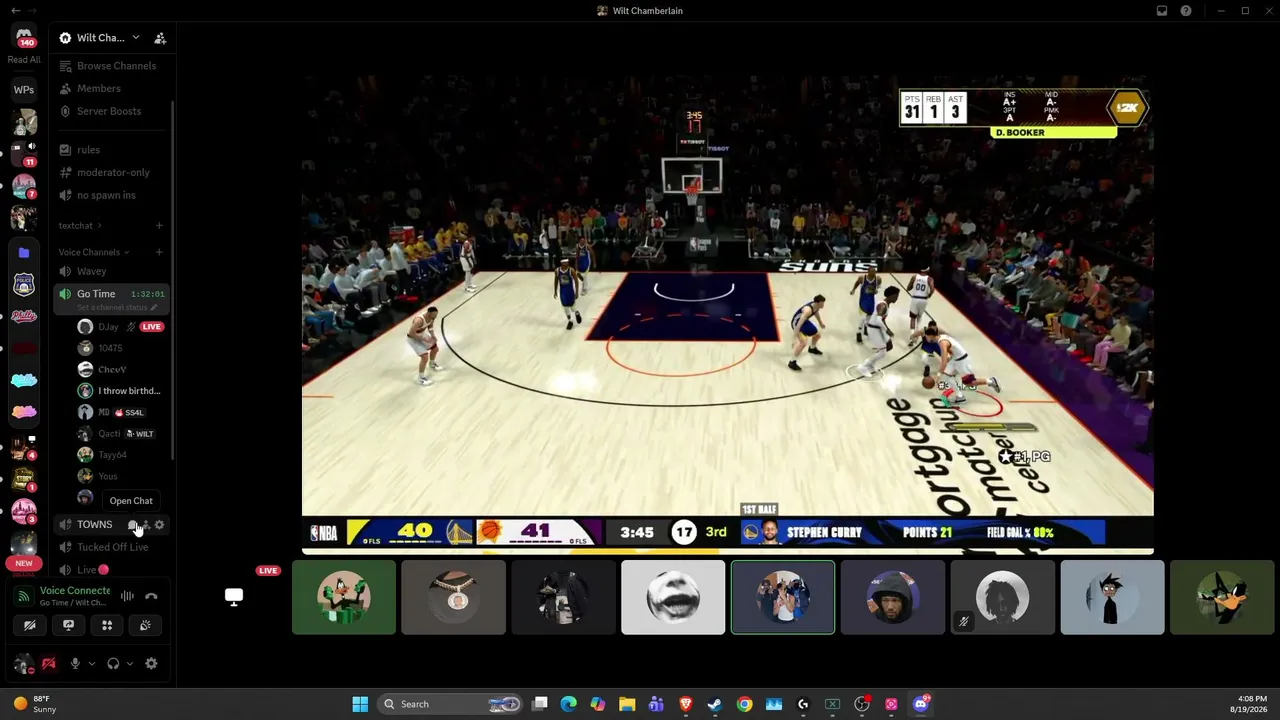Collapse the textchat category

[80, 226]
